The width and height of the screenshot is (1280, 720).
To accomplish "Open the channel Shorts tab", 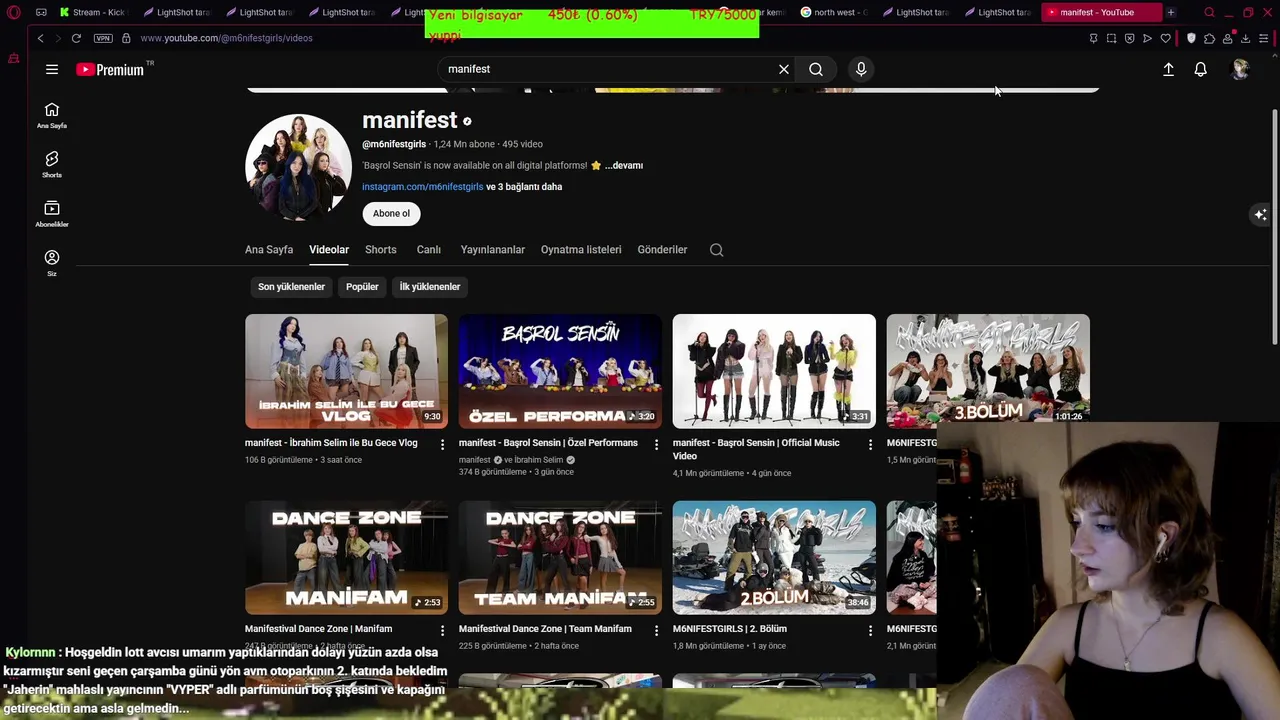I will 381,250.
